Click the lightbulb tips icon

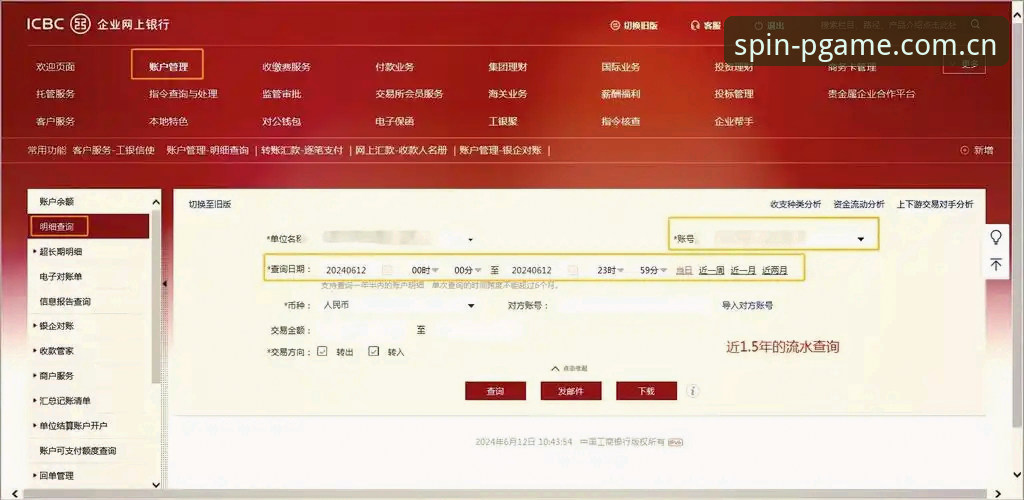pos(996,237)
